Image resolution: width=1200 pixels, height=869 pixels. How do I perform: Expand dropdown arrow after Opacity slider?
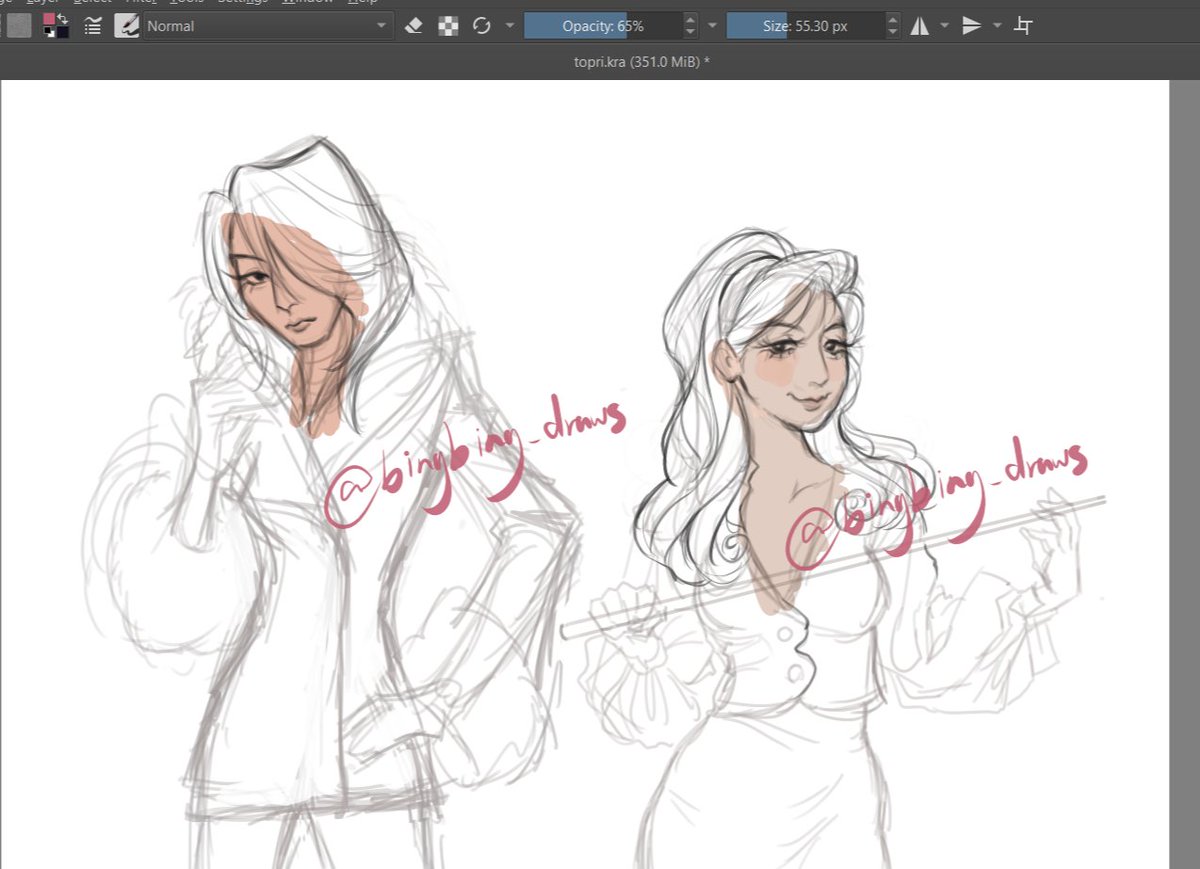(x=712, y=26)
